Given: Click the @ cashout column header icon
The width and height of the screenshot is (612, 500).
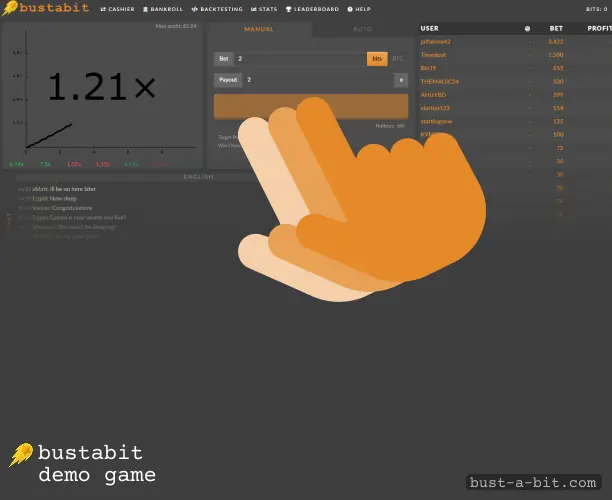Looking at the screenshot, I should [x=527, y=28].
